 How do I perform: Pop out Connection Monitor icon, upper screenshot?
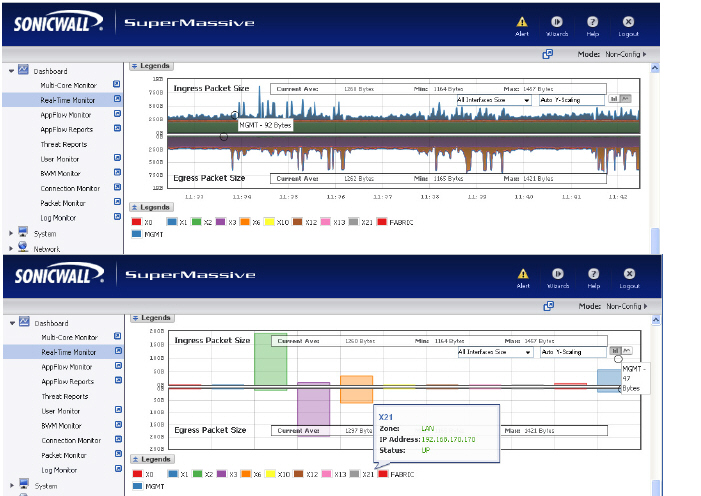[117, 187]
